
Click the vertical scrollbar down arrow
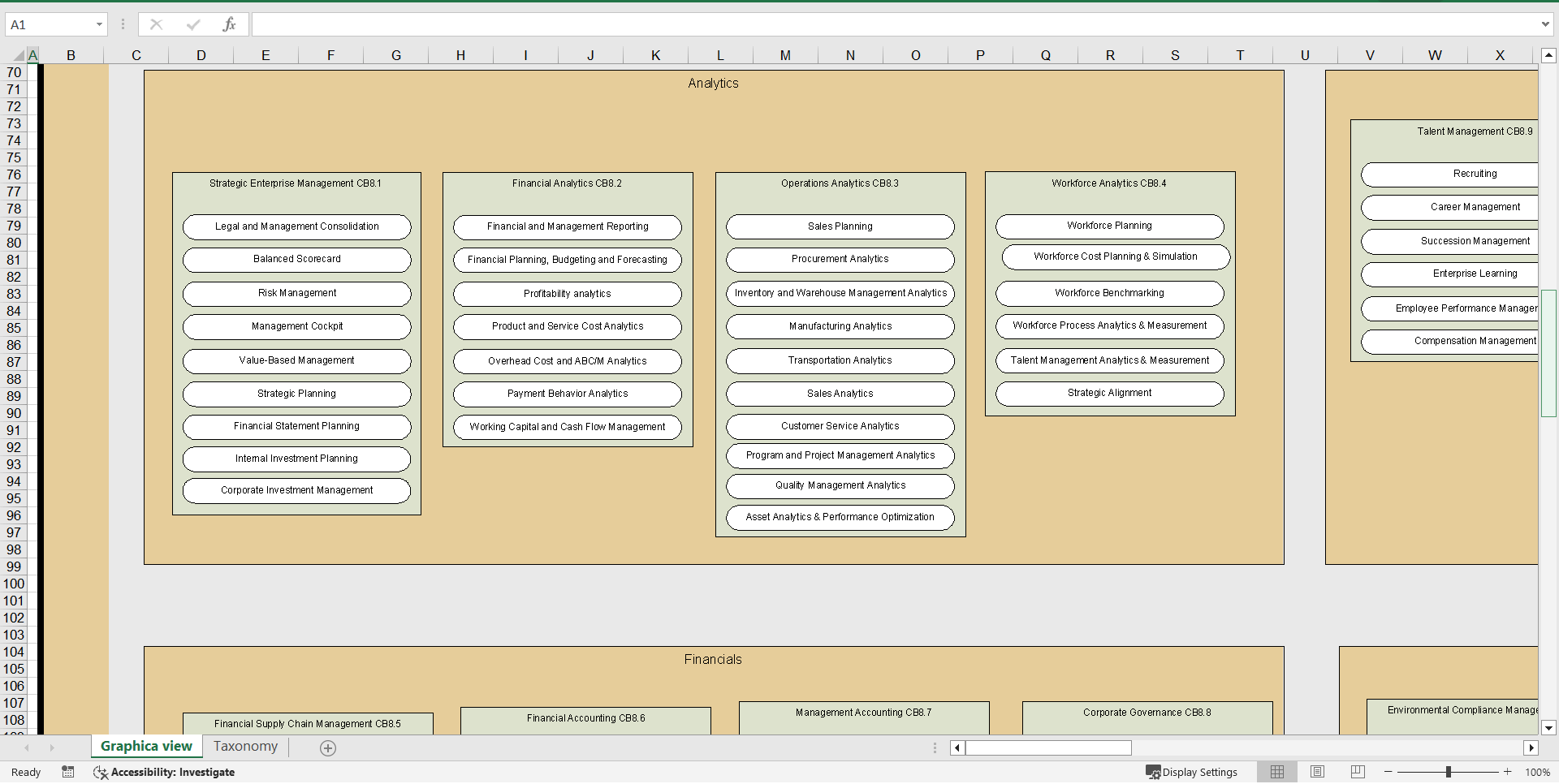[1549, 728]
